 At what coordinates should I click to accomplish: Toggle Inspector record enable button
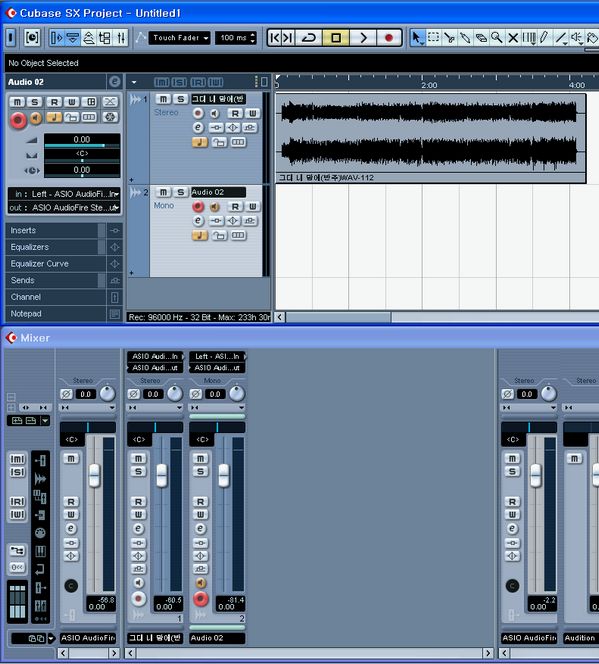18,121
